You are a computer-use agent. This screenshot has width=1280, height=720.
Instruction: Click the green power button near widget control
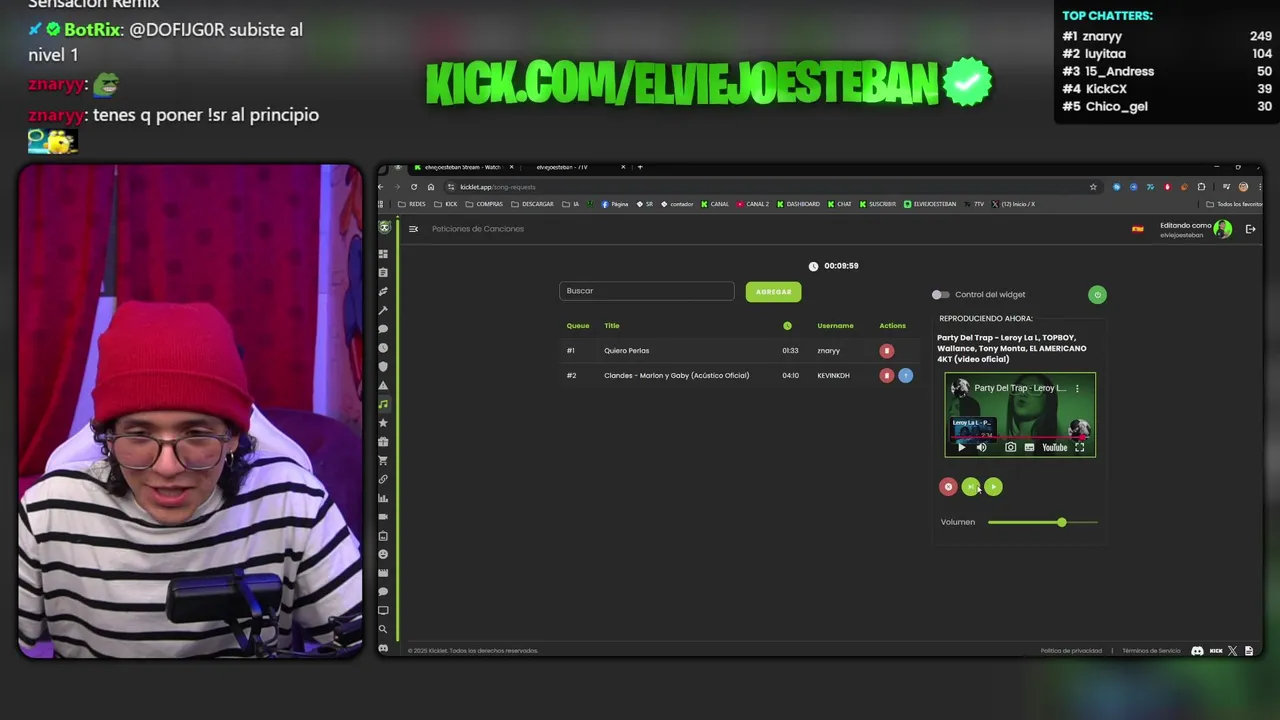[1097, 294]
